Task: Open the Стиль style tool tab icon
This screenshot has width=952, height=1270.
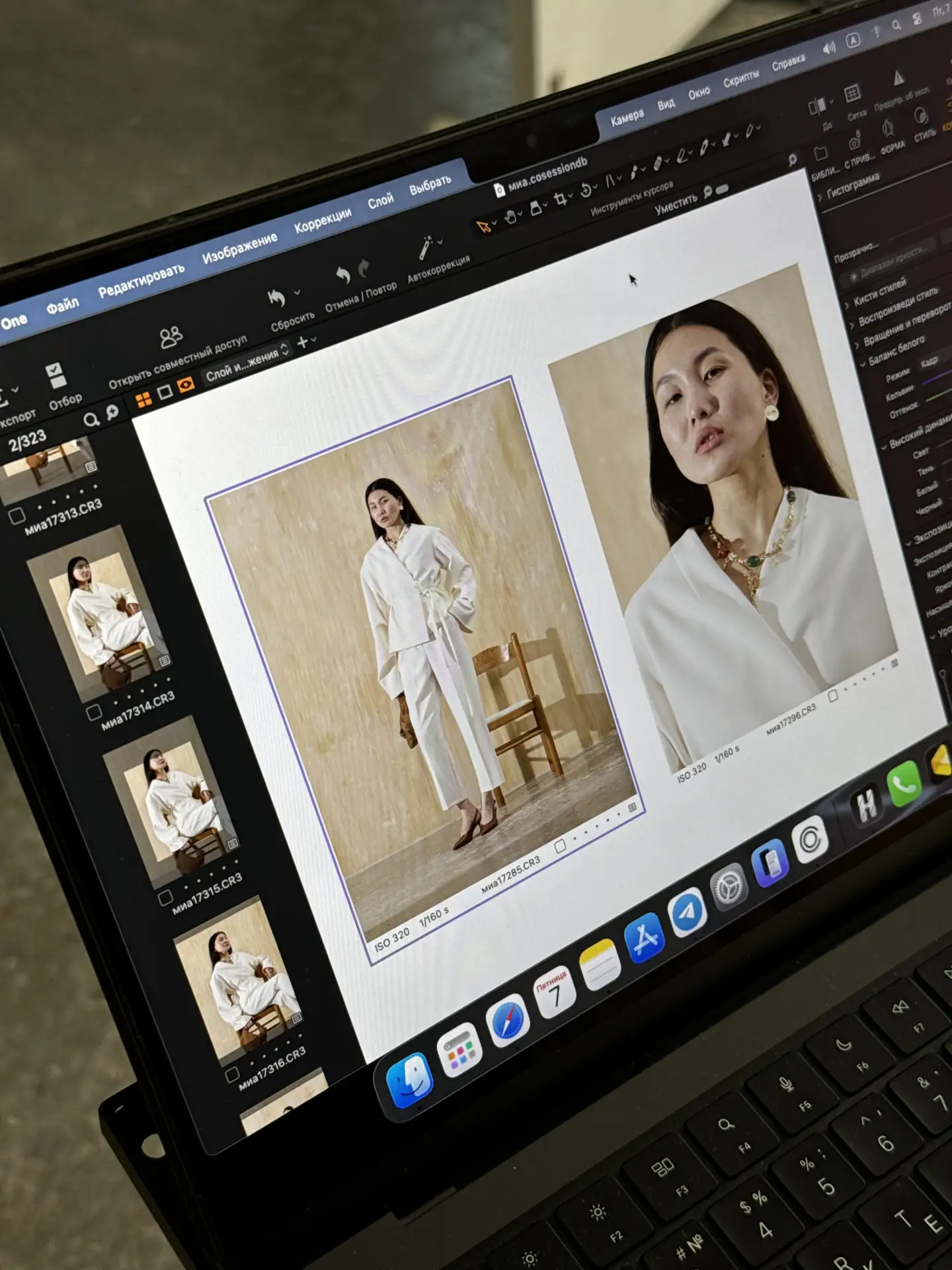Action: click(x=920, y=116)
